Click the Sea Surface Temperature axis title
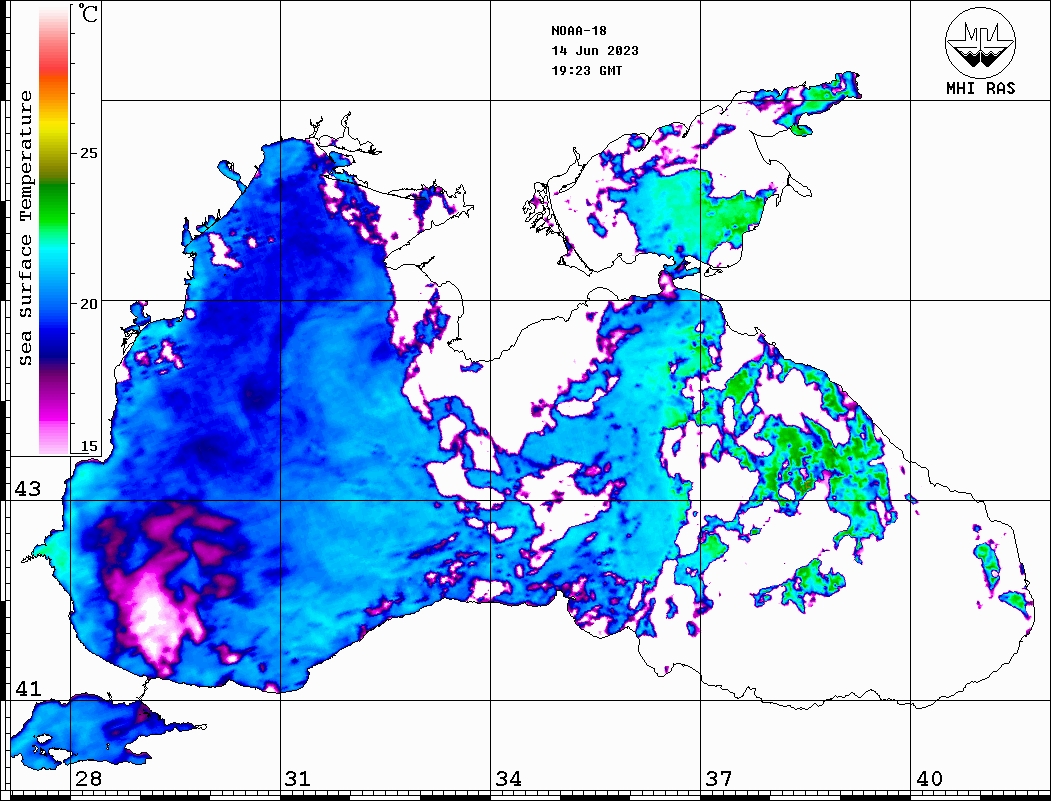 pyautogui.click(x=25, y=228)
